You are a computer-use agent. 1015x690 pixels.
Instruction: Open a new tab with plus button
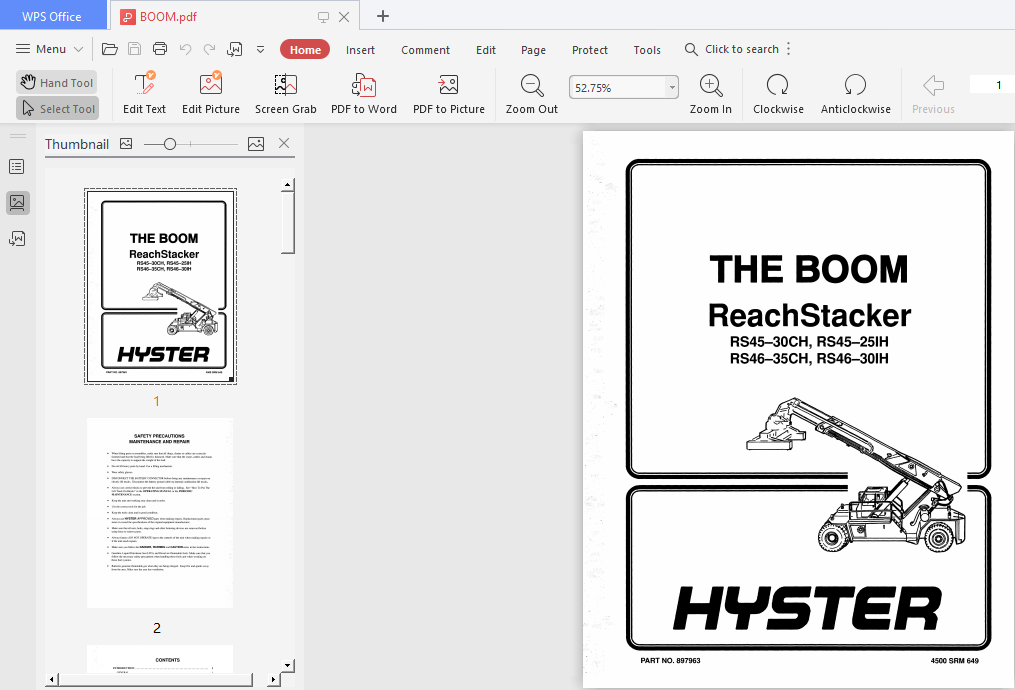[383, 16]
